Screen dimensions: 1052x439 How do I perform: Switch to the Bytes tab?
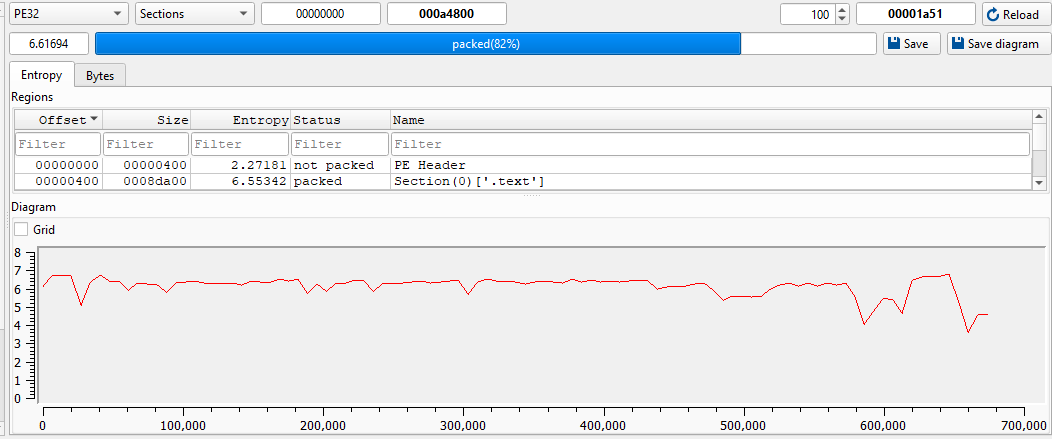(x=99, y=76)
